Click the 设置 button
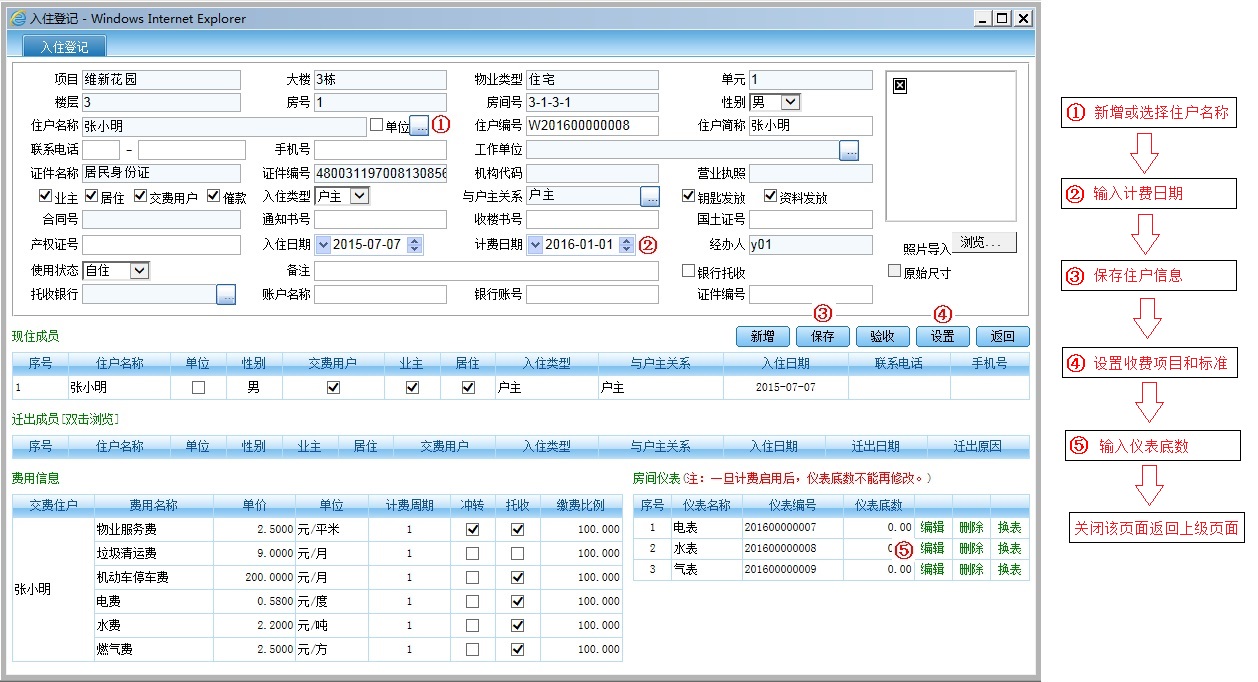This screenshot has width=1258, height=682. [x=942, y=337]
